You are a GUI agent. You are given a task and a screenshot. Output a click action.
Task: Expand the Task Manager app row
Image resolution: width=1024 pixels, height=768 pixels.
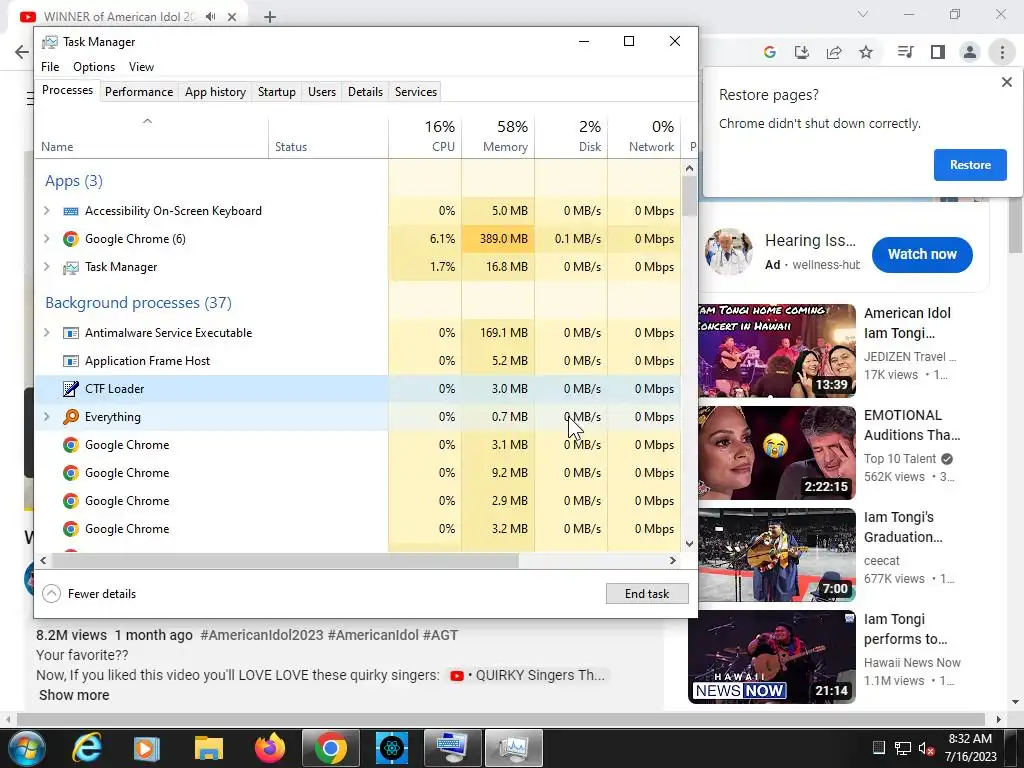[x=46, y=267]
